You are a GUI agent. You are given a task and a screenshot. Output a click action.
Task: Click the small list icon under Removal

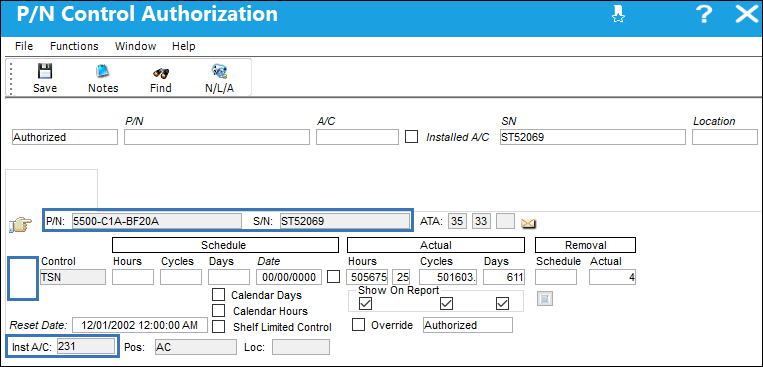pyautogui.click(x=545, y=298)
